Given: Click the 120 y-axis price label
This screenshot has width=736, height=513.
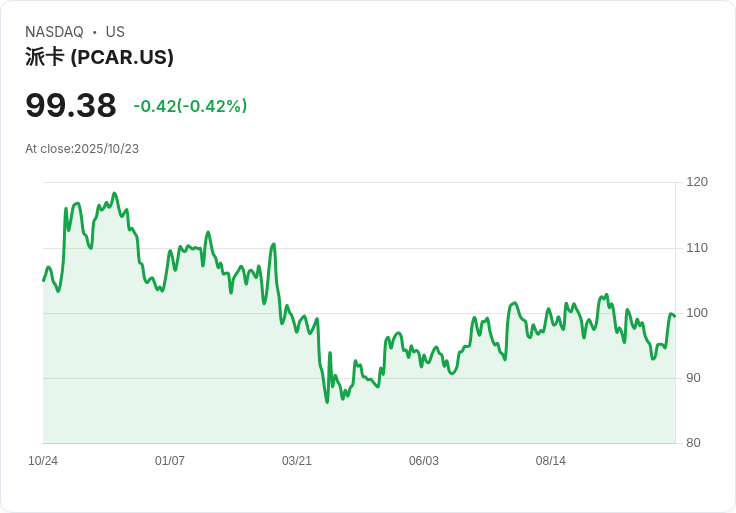Looking at the screenshot, I should (x=697, y=182).
